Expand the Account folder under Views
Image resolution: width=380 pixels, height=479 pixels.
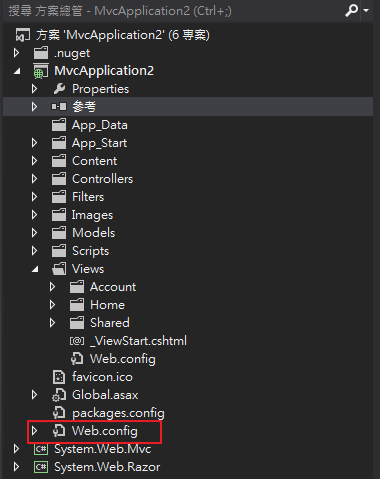click(52, 287)
